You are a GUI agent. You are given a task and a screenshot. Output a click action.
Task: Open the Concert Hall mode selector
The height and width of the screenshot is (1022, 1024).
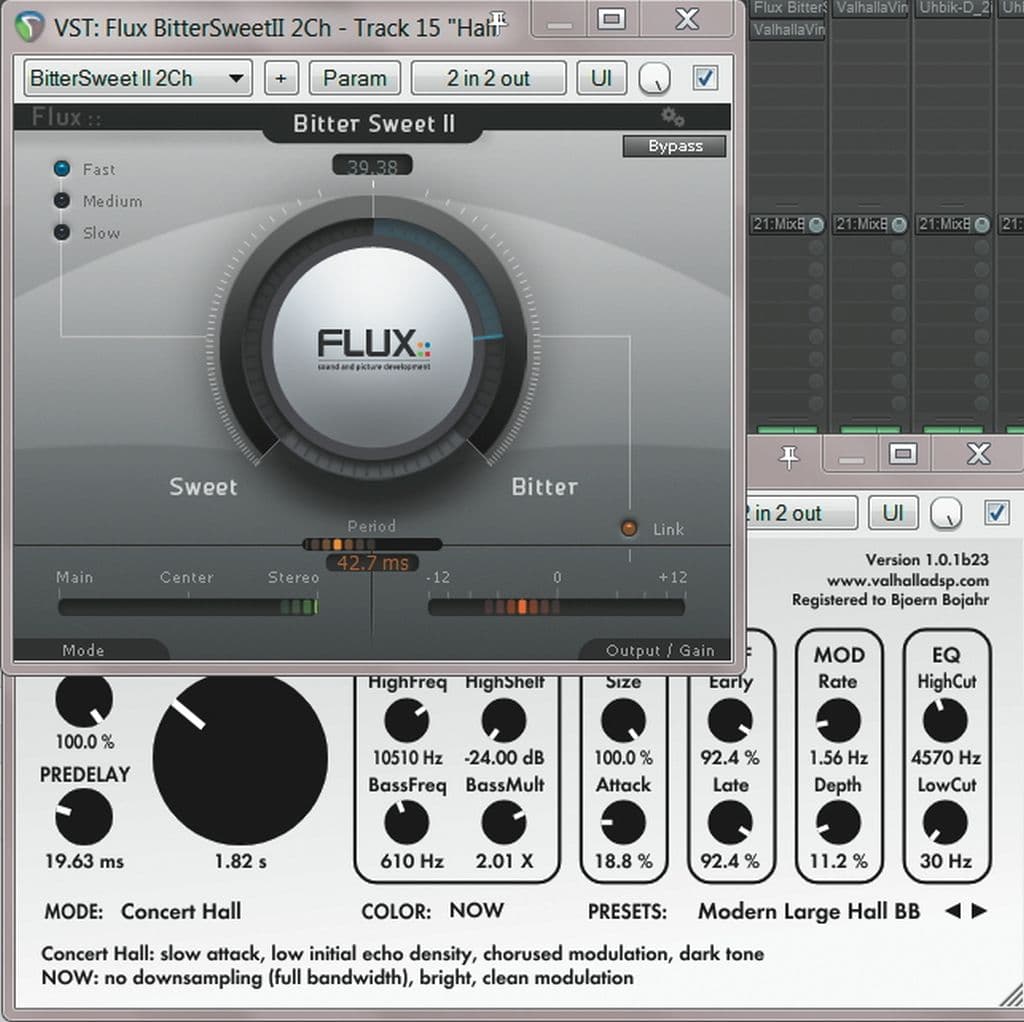coord(181,911)
